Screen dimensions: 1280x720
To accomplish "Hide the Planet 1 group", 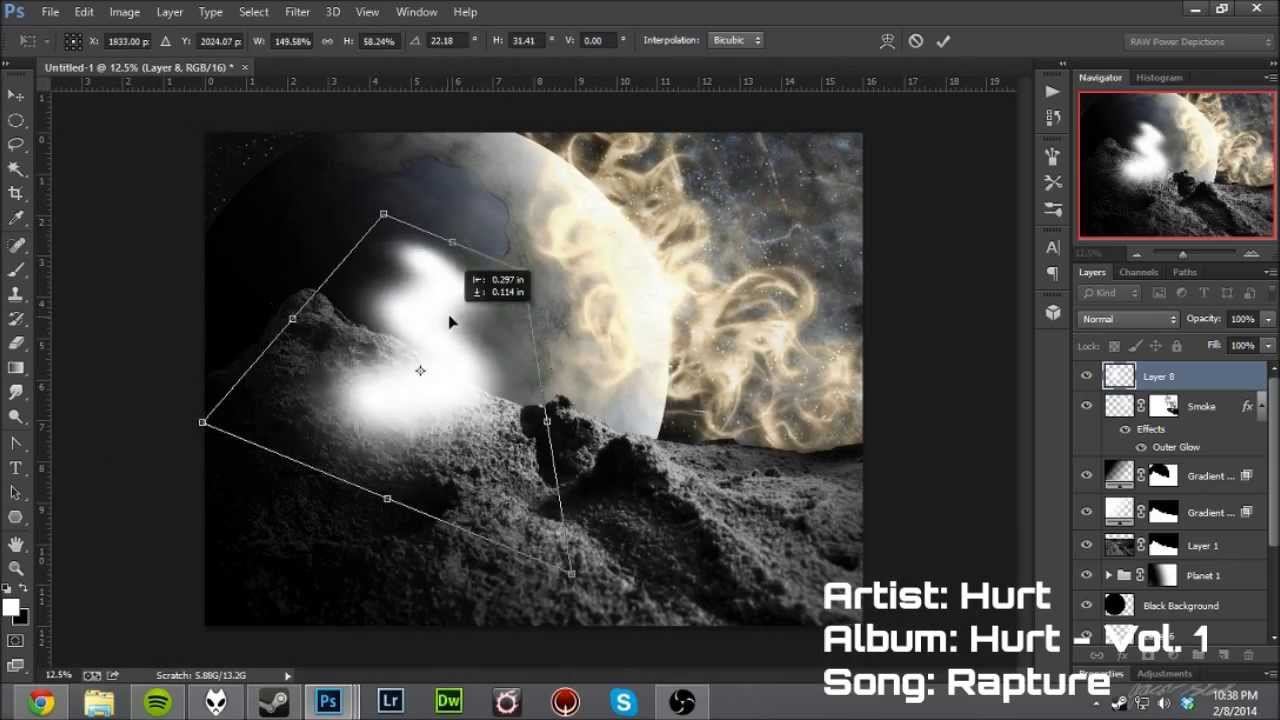I will [x=1087, y=576].
